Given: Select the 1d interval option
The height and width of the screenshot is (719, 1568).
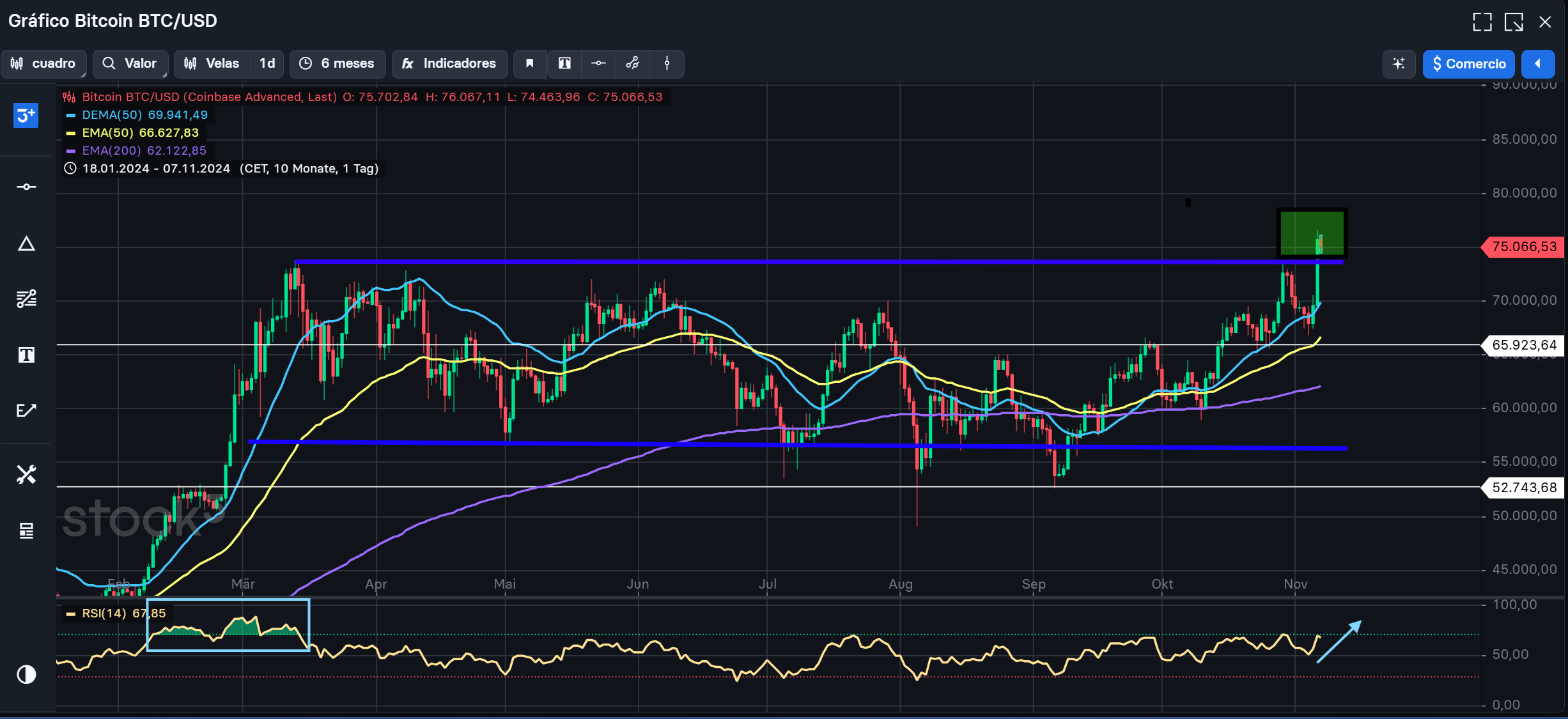Looking at the screenshot, I should pos(267,63).
